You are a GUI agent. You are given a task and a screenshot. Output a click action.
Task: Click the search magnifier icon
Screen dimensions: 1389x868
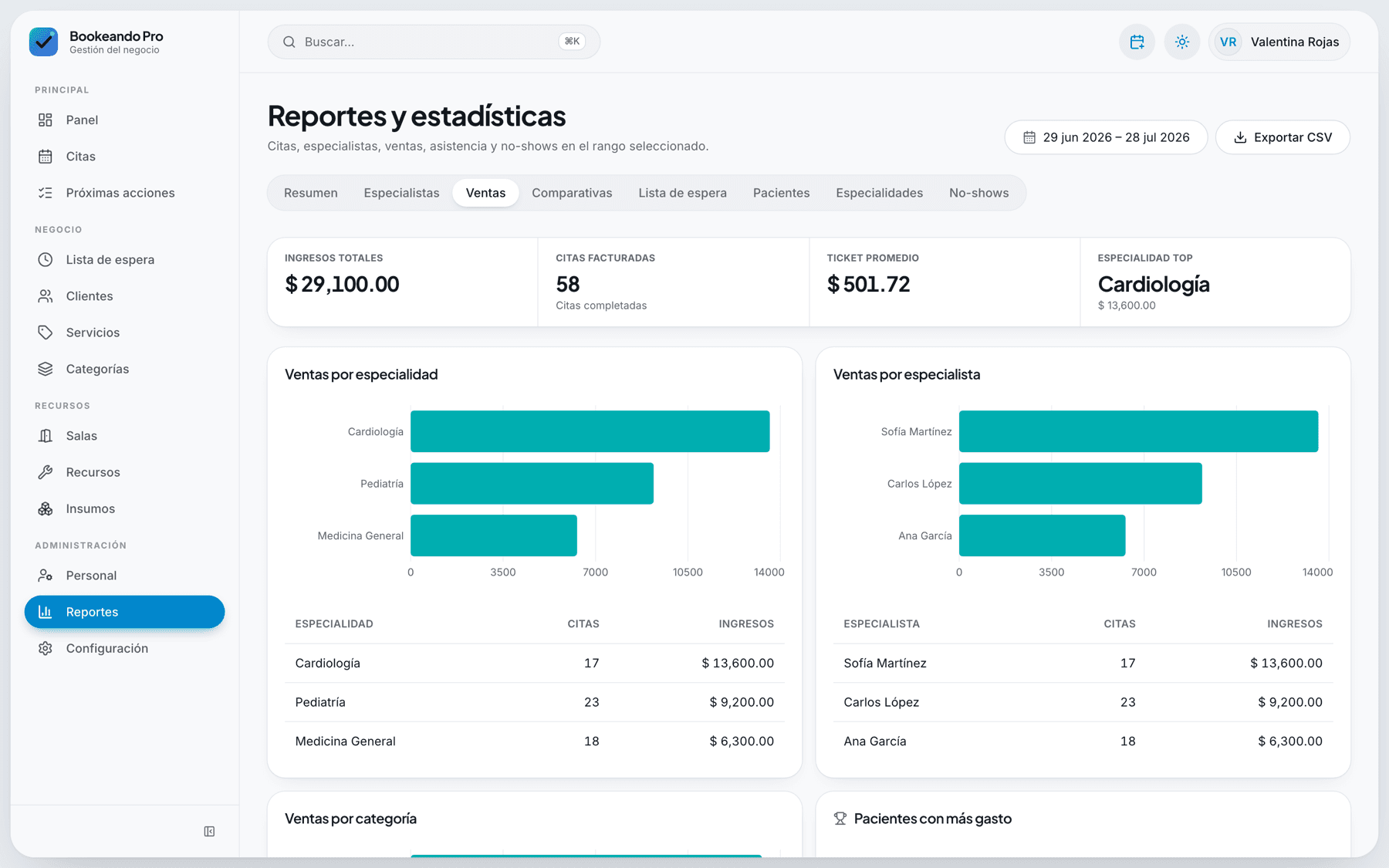289,42
